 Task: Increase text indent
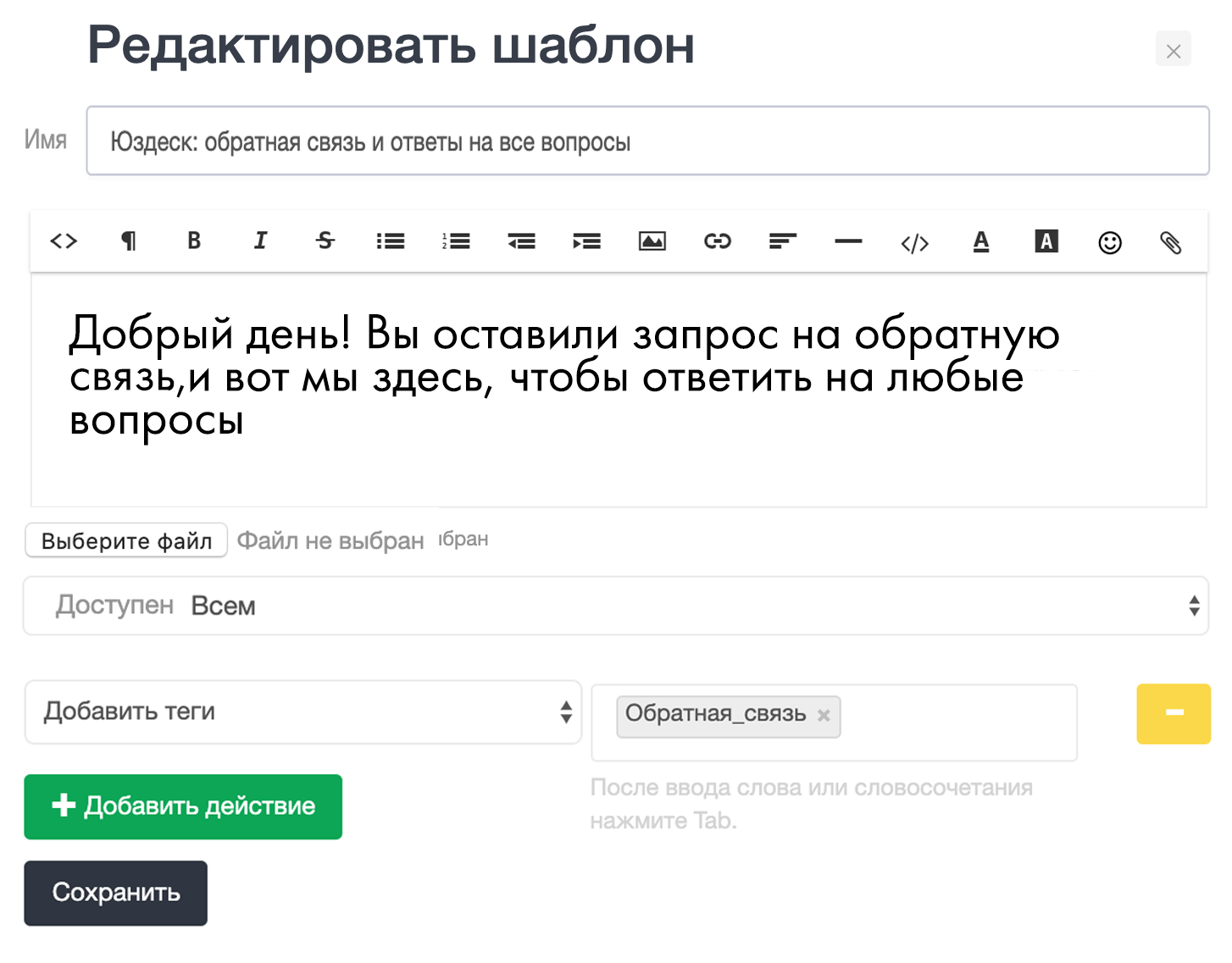click(586, 241)
